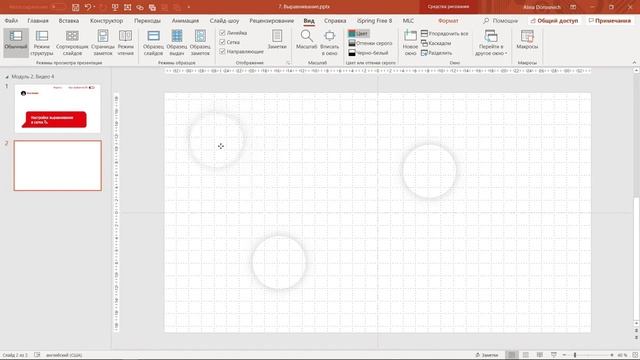This screenshot has height=360, width=640.
Task: Open the Анимация tab
Action: (x=185, y=20)
